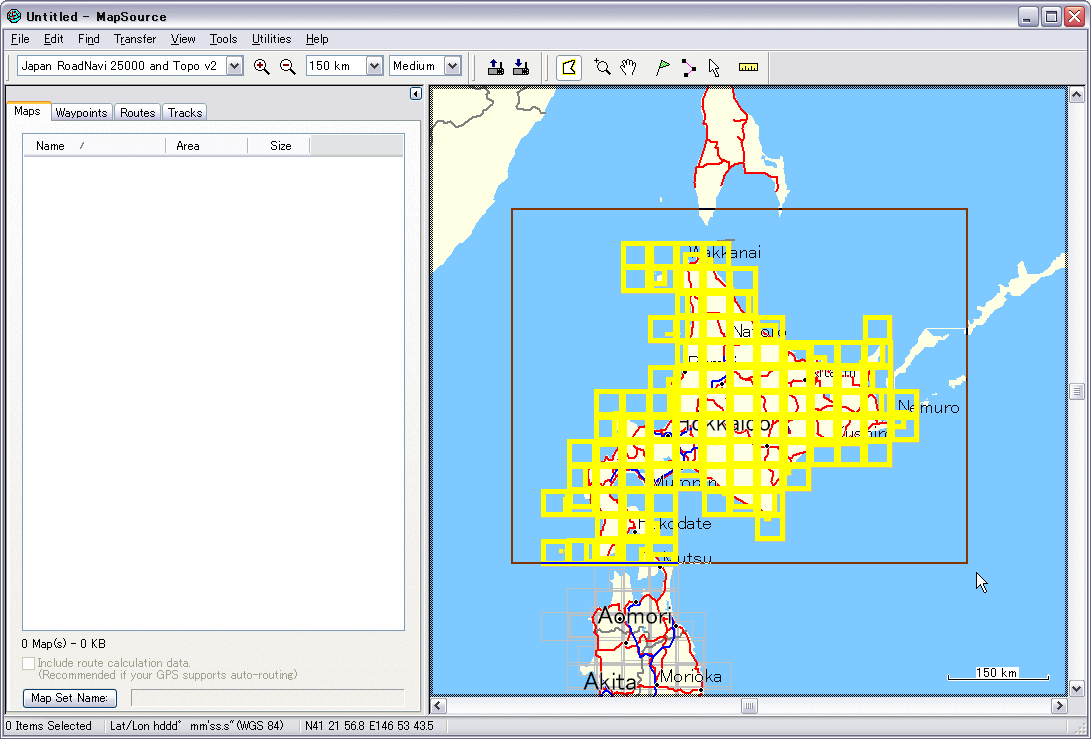Open the Utilities menu
This screenshot has height=739, width=1091.
click(271, 39)
